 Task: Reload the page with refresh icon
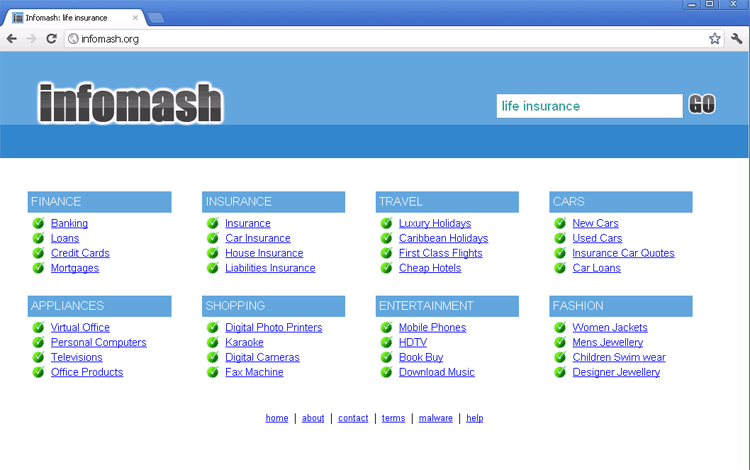(52, 39)
